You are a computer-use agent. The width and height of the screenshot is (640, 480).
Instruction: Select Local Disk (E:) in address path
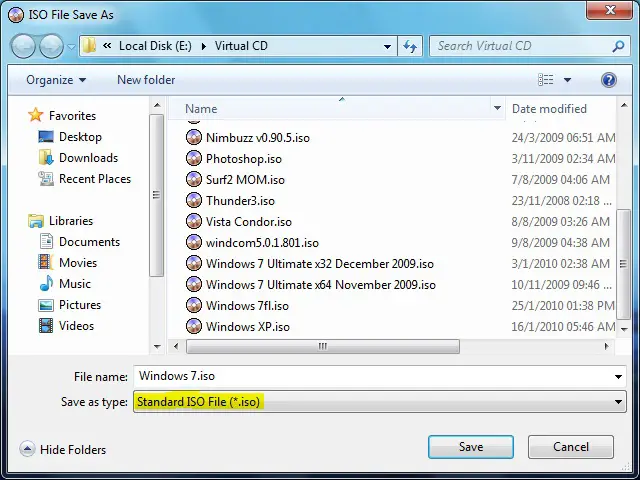(x=155, y=46)
